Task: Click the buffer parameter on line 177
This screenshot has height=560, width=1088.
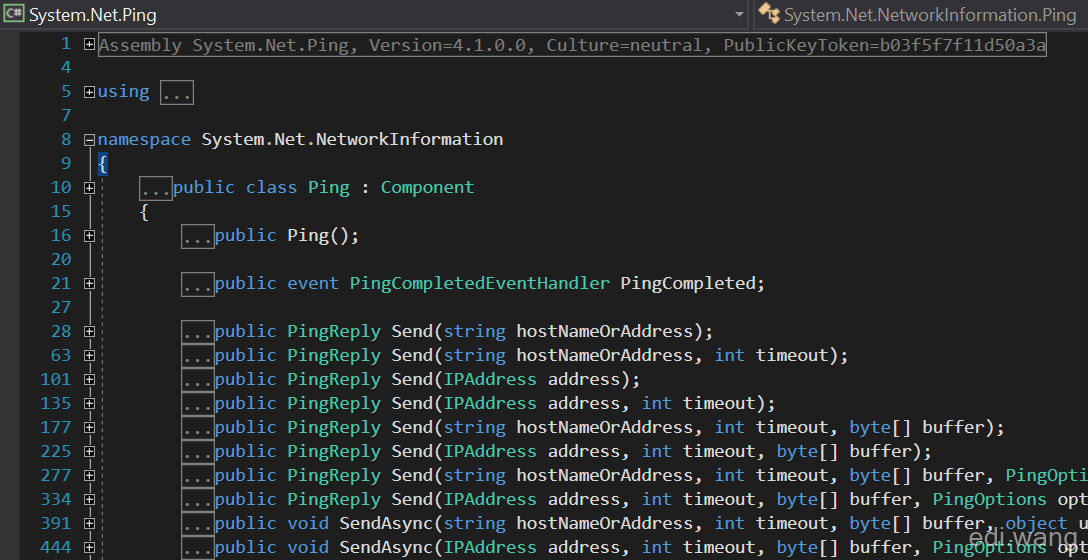Action: (953, 427)
